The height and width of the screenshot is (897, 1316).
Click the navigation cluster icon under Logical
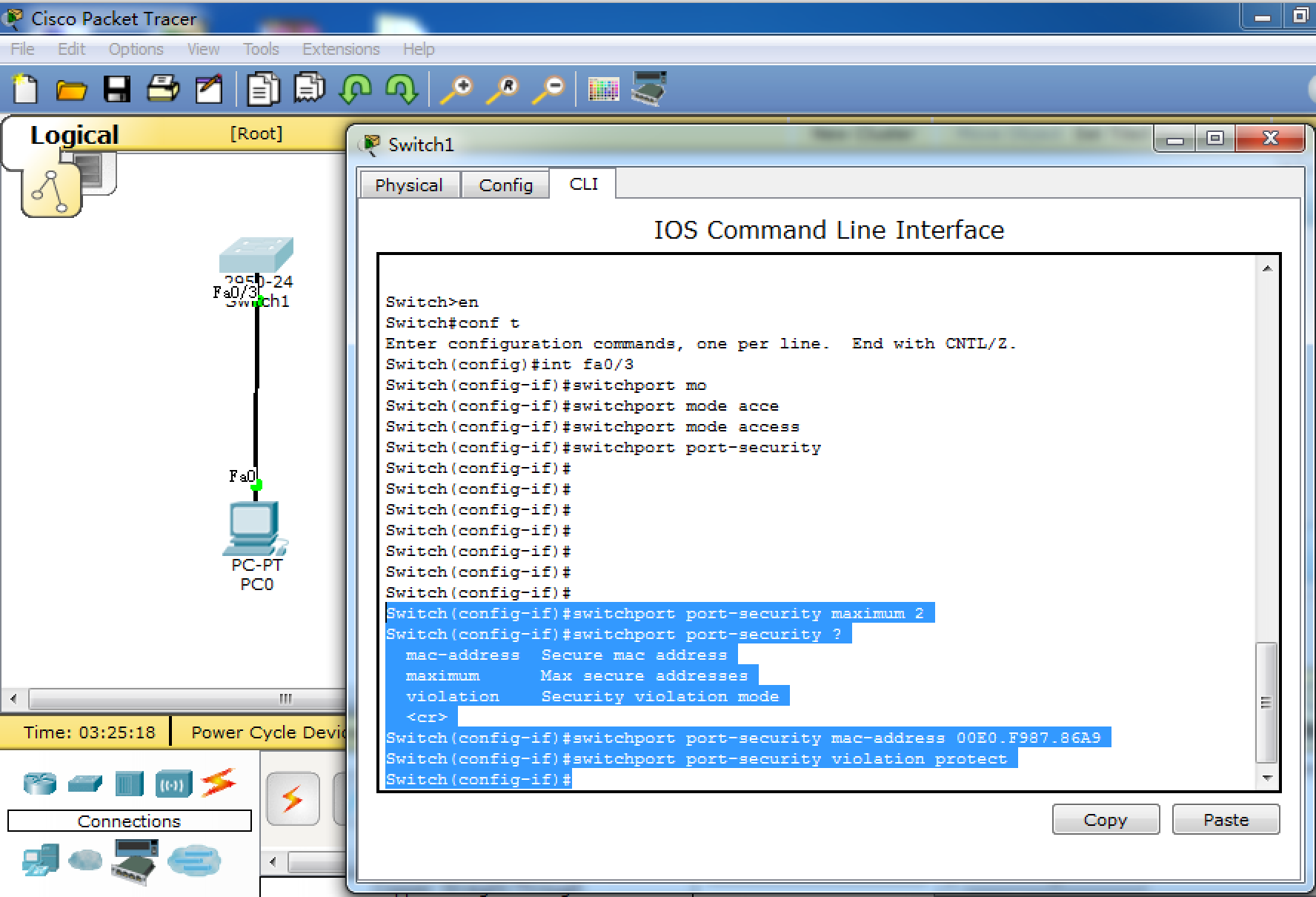pyautogui.click(x=50, y=190)
